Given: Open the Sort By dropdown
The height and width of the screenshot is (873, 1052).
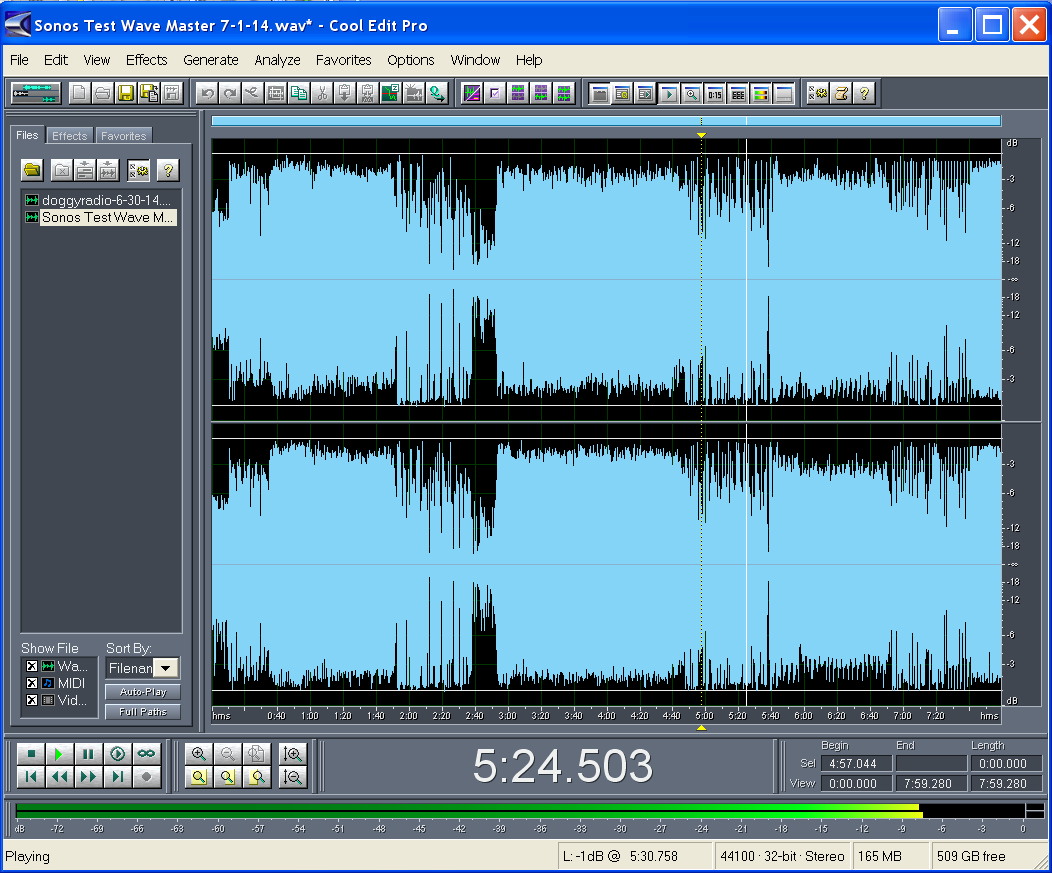Looking at the screenshot, I should [165, 668].
